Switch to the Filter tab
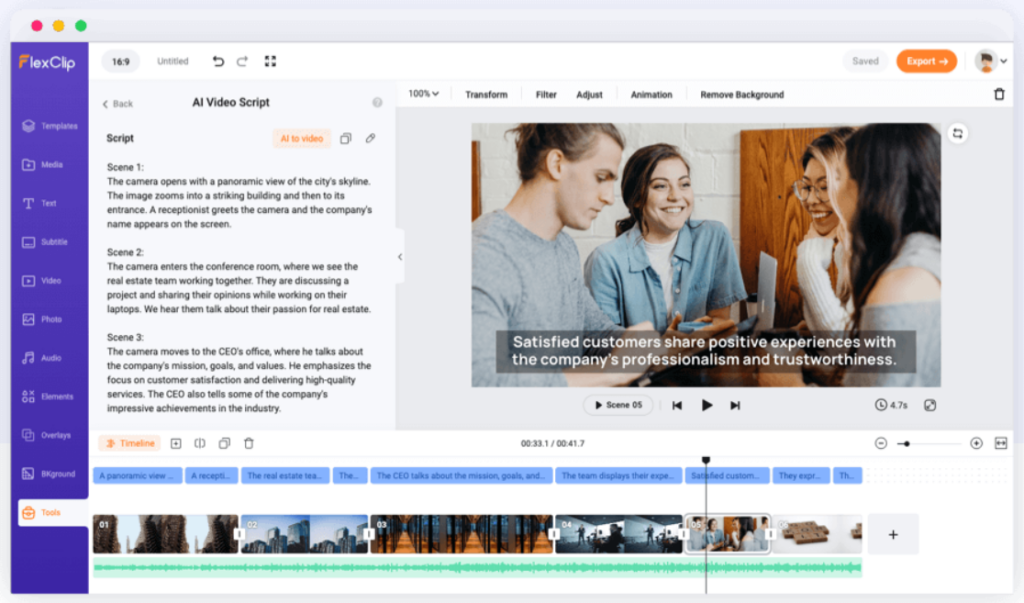This screenshot has height=603, width=1024. pos(545,93)
